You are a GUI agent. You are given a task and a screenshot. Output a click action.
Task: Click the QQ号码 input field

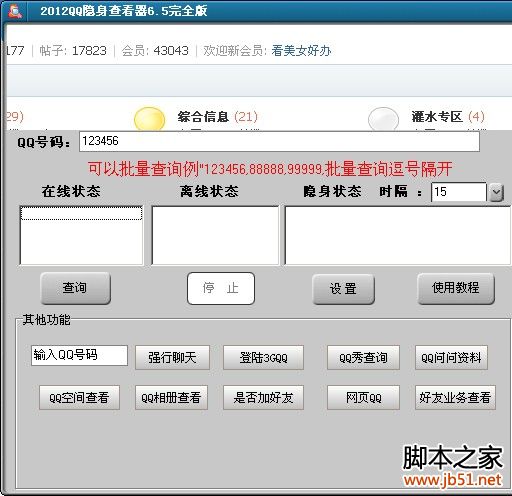click(x=279, y=141)
